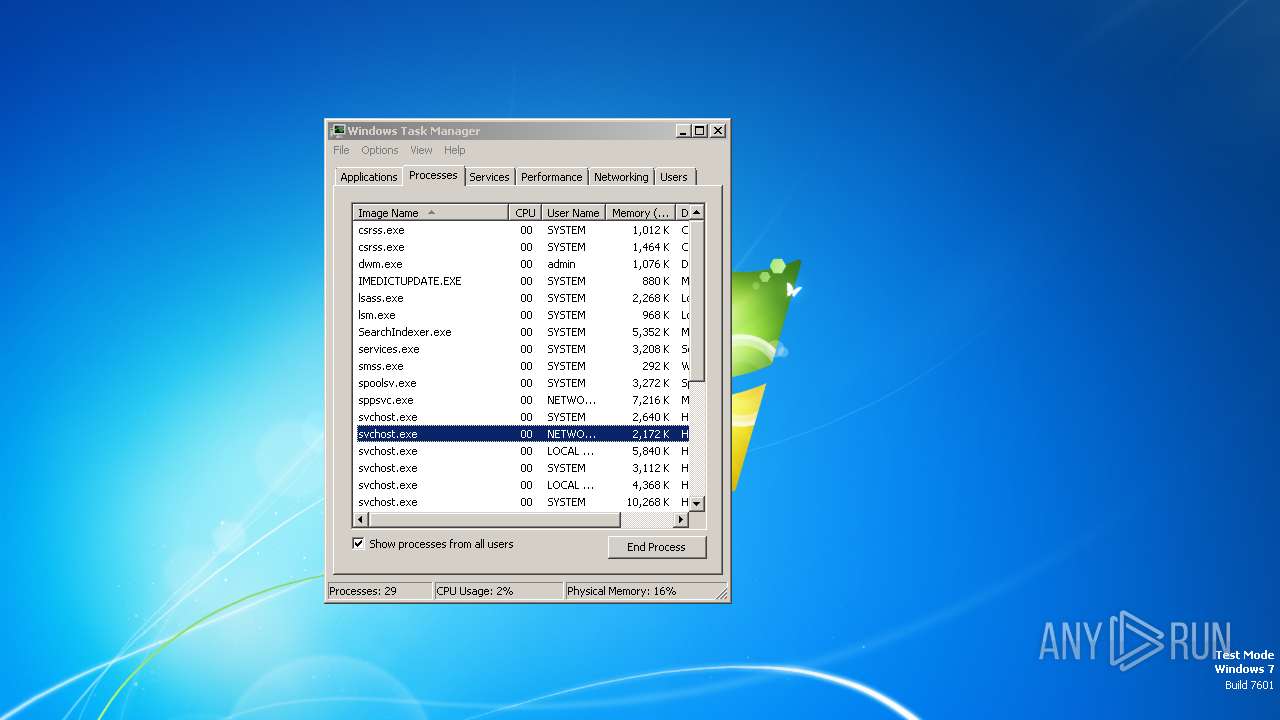Open the Users tab
The height and width of the screenshot is (720, 1280).
point(674,177)
